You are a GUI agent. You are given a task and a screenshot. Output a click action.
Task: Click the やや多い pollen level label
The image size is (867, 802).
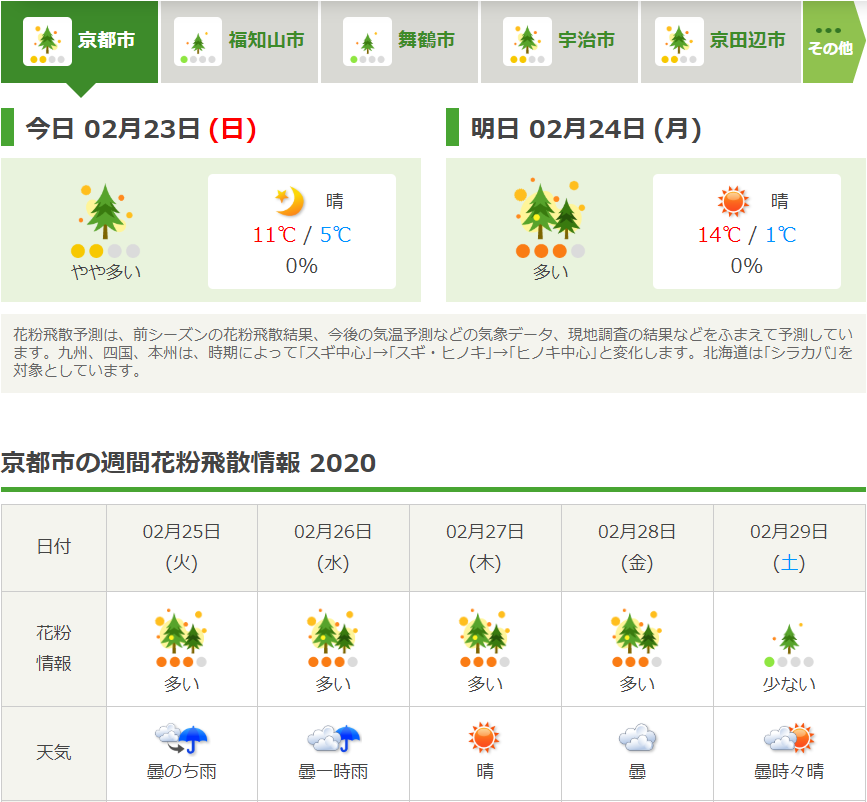[106, 272]
